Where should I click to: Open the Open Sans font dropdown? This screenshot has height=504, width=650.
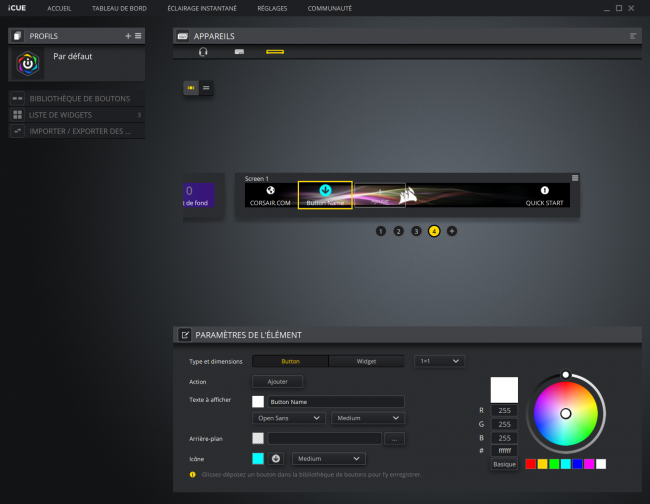pos(289,418)
